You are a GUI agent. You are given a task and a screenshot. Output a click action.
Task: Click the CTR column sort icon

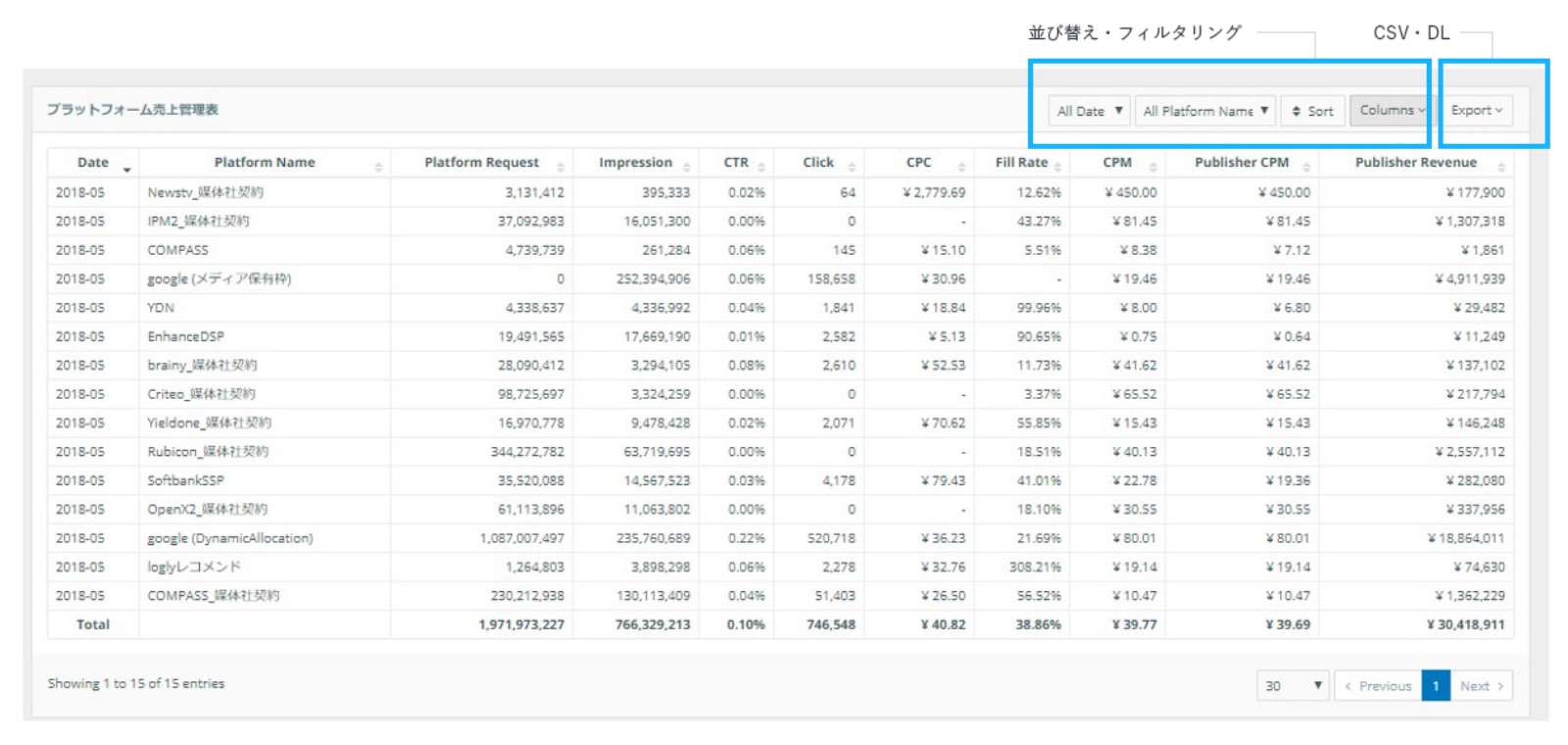761,168
